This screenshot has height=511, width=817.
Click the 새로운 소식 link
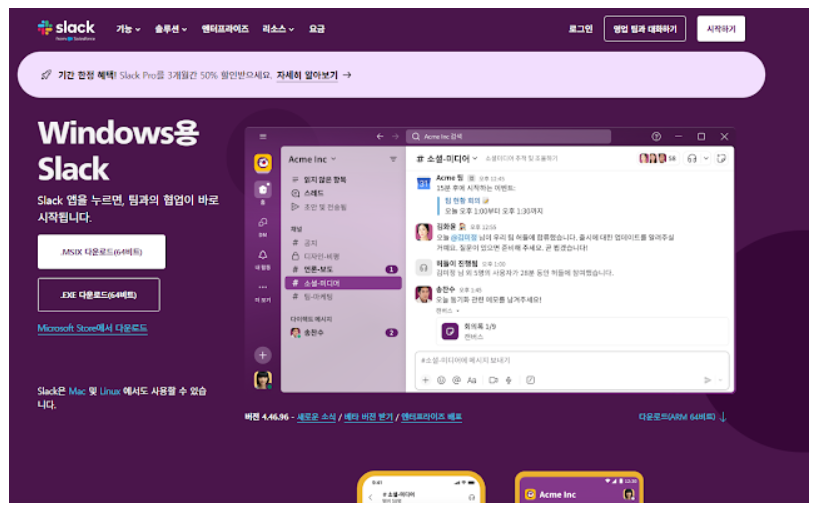tap(316, 417)
